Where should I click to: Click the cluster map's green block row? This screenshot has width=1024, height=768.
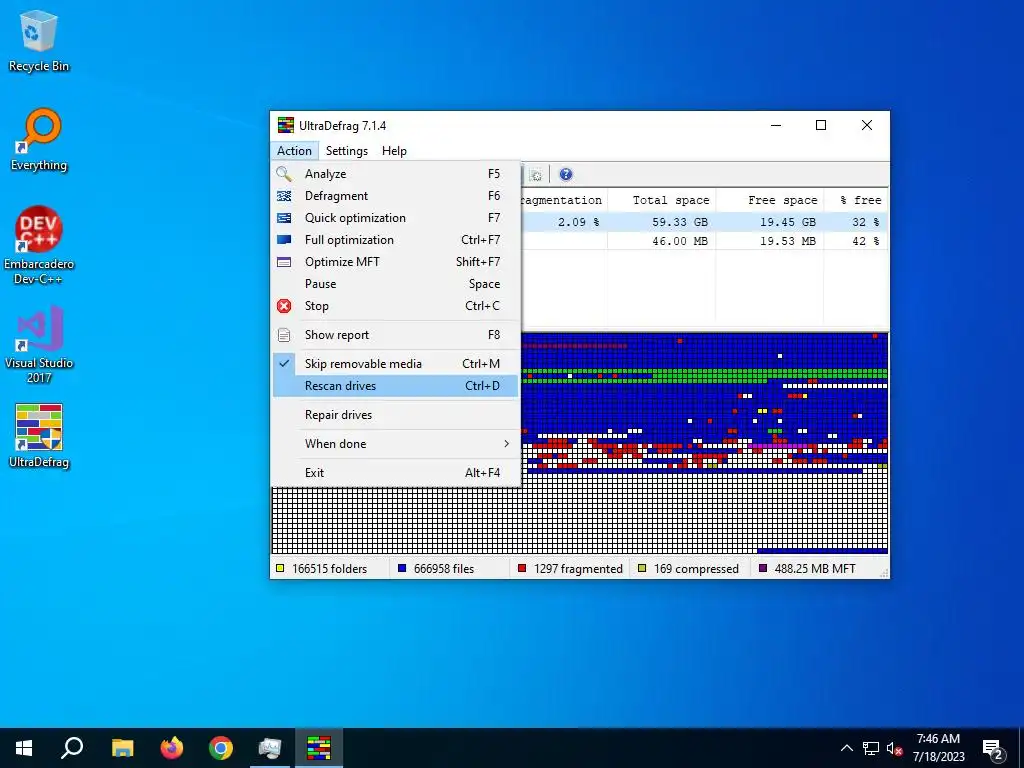(x=705, y=374)
